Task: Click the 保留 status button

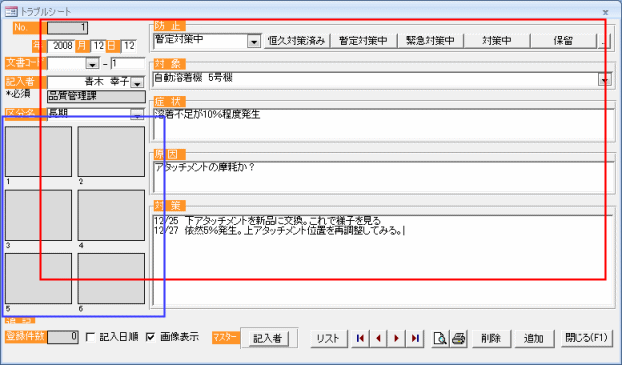Action: pos(563,40)
